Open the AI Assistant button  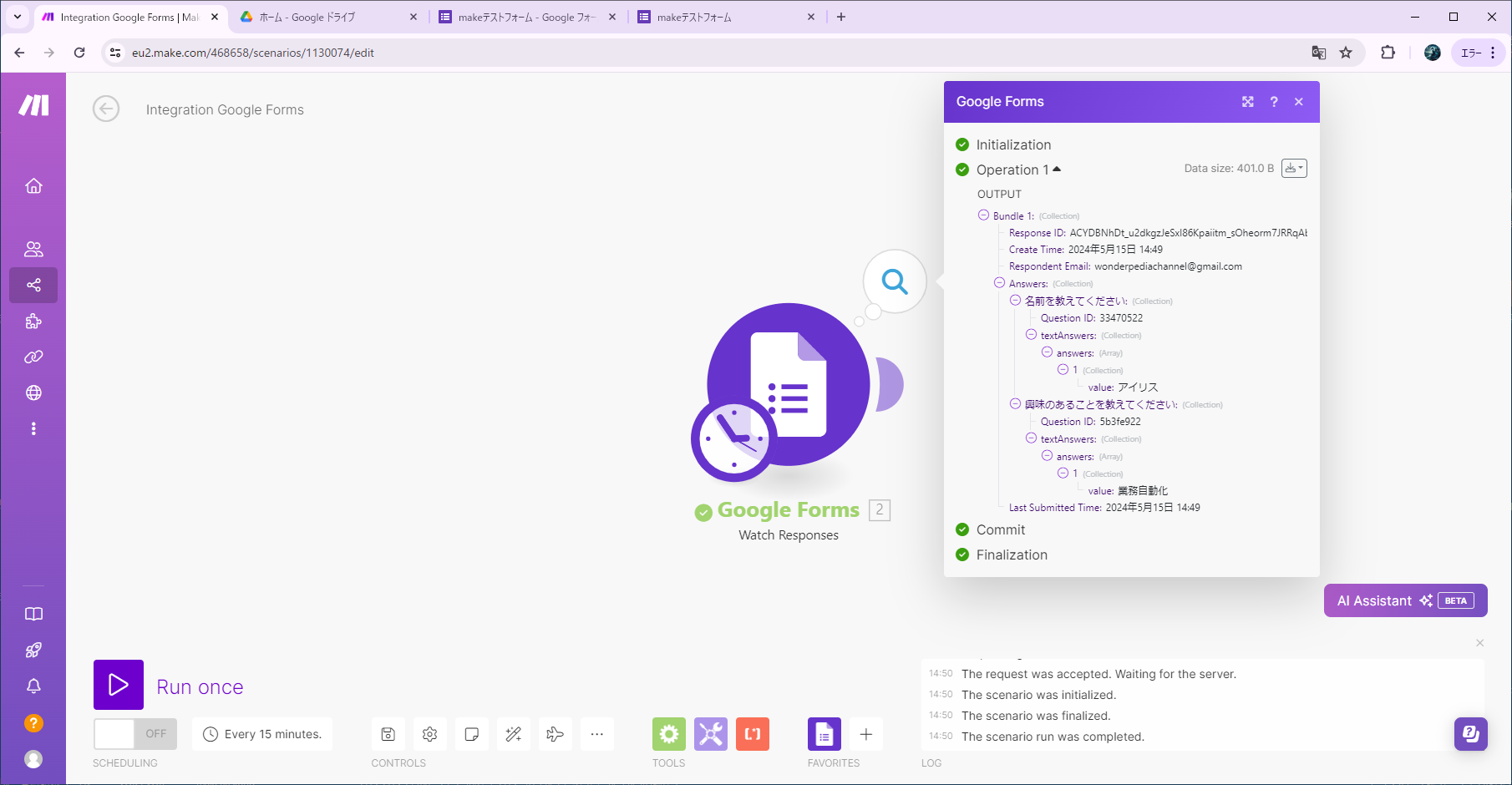click(x=1406, y=600)
